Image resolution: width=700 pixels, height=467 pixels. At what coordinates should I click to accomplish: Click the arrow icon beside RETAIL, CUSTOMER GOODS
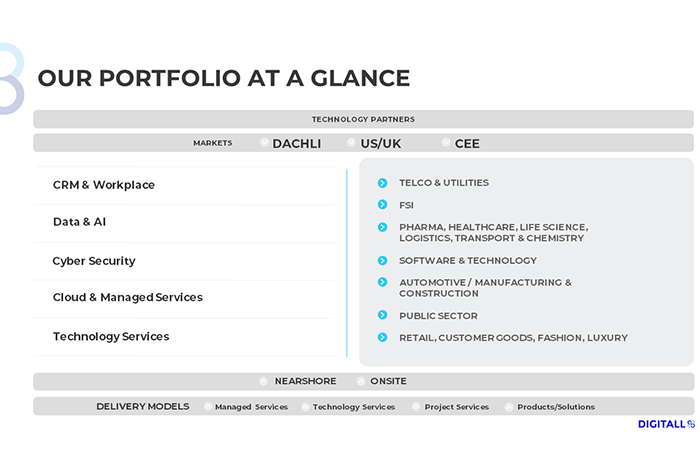(383, 337)
